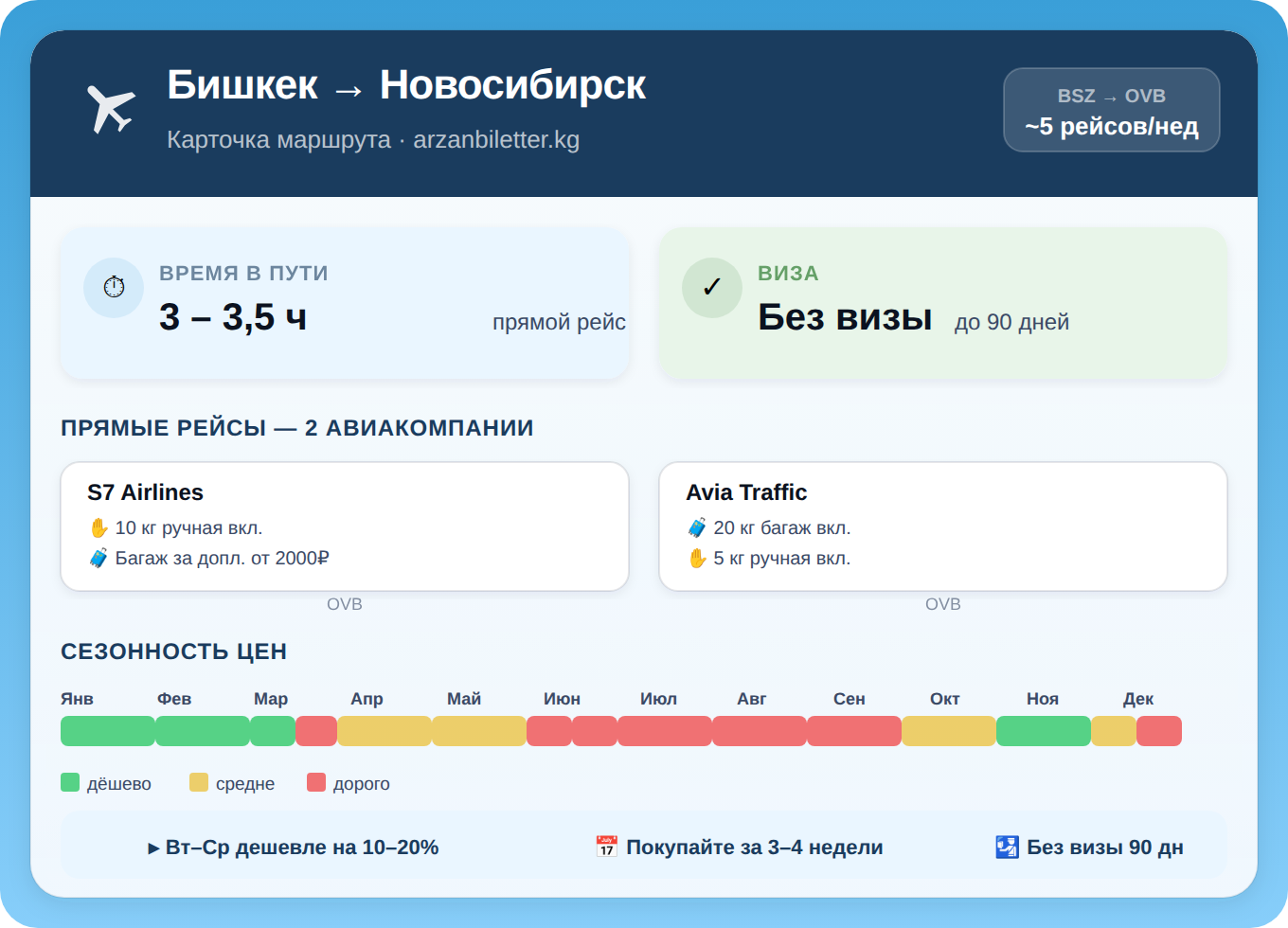Click the triangle marker before 'Вт–Ср дешевле'

pyautogui.click(x=153, y=848)
